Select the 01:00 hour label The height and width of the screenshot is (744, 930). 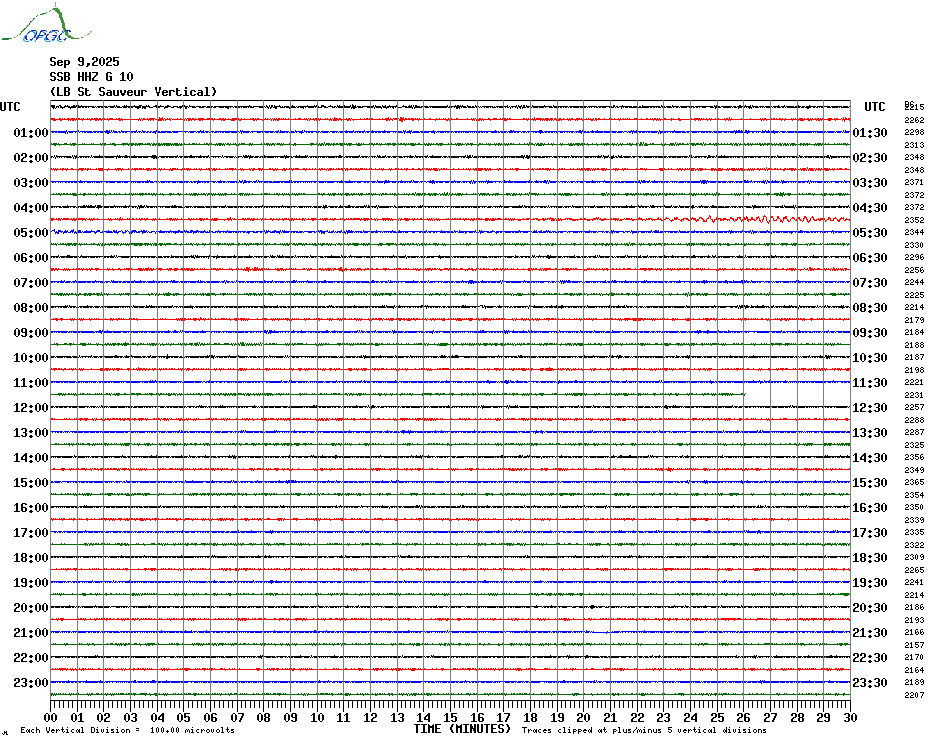(31, 132)
